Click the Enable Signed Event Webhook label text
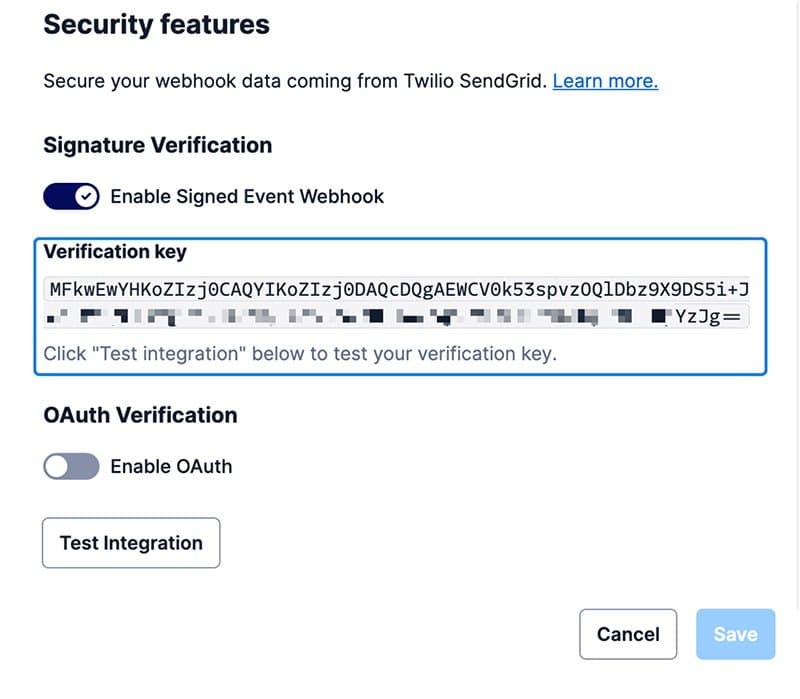The width and height of the screenshot is (800, 699). pos(247,196)
